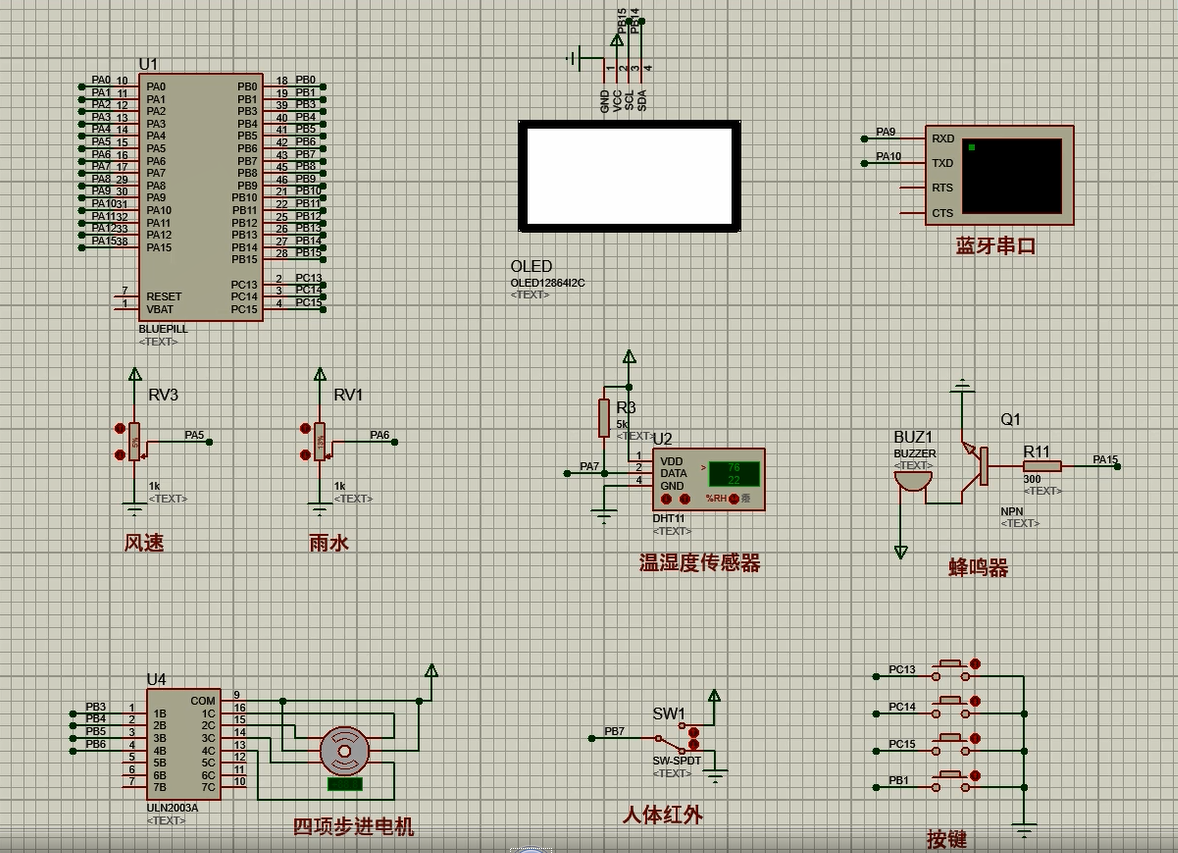Screen dimensions: 1178x853
Task: Click the RV1 potentiometer slider body
Action: tap(320, 441)
